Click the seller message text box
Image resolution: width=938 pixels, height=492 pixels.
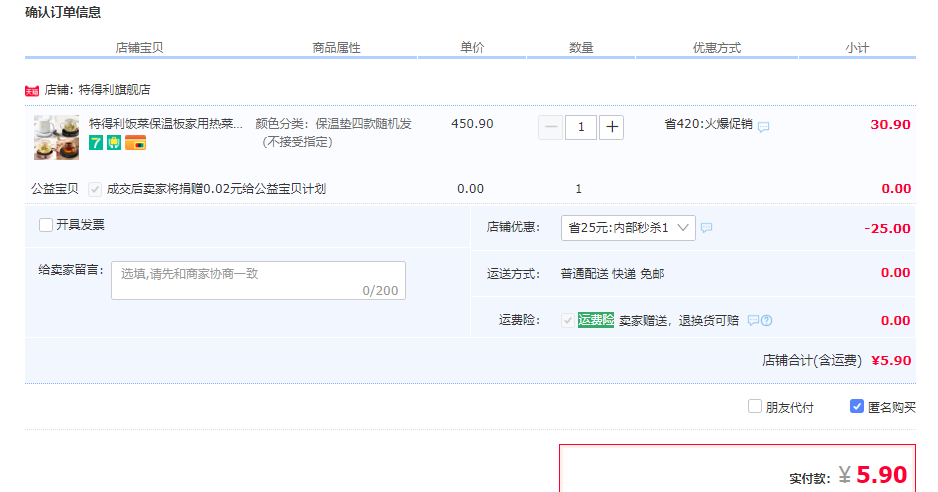point(258,281)
